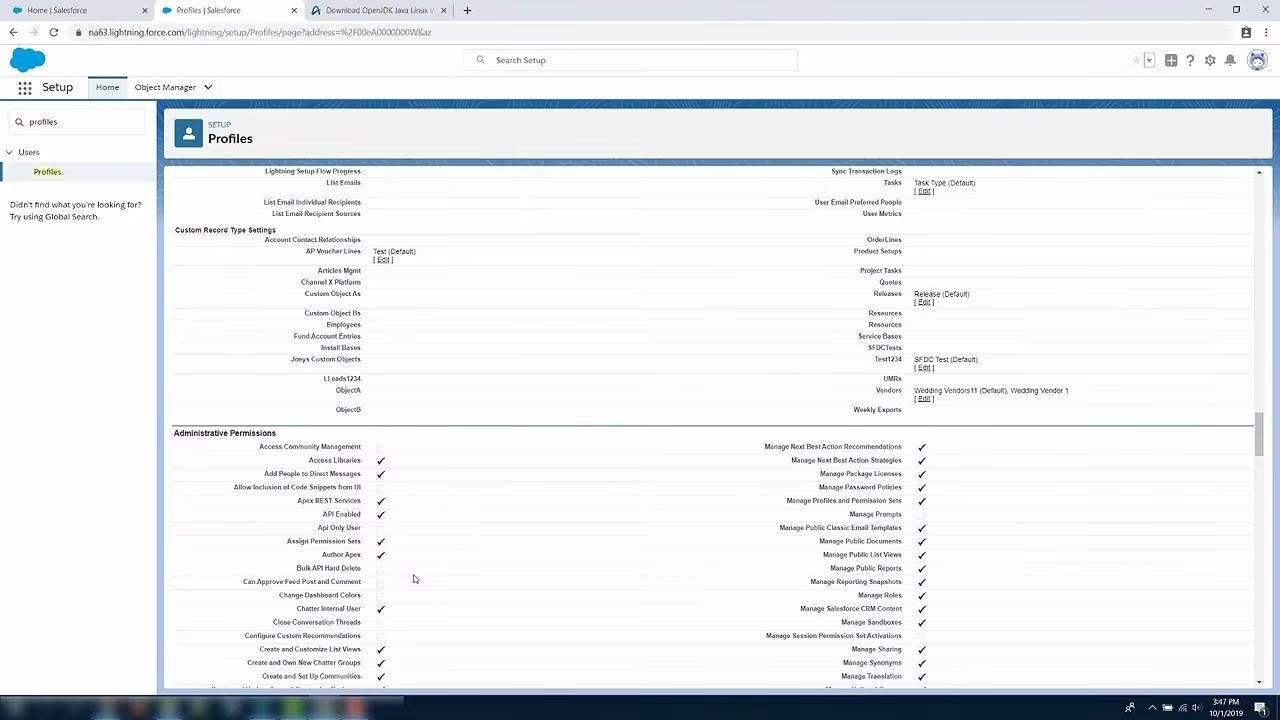Click the search magnifier in Search Setup
Viewport: 1280px width, 720px height.
coord(480,60)
